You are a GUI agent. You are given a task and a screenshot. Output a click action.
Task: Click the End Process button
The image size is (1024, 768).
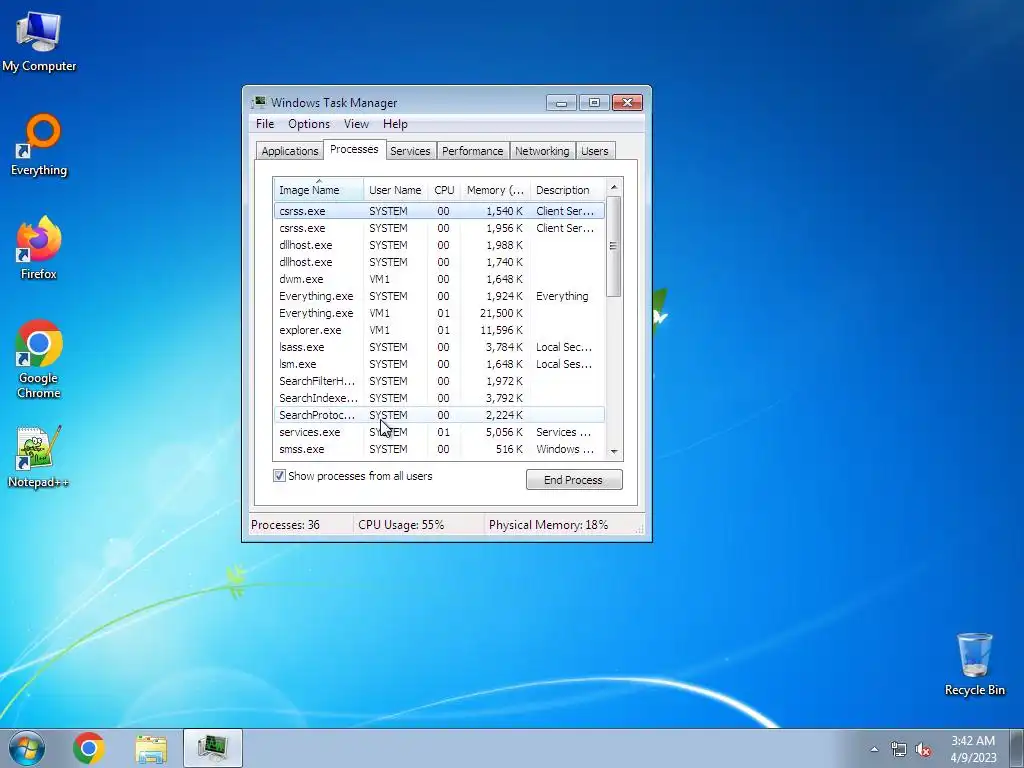(574, 480)
